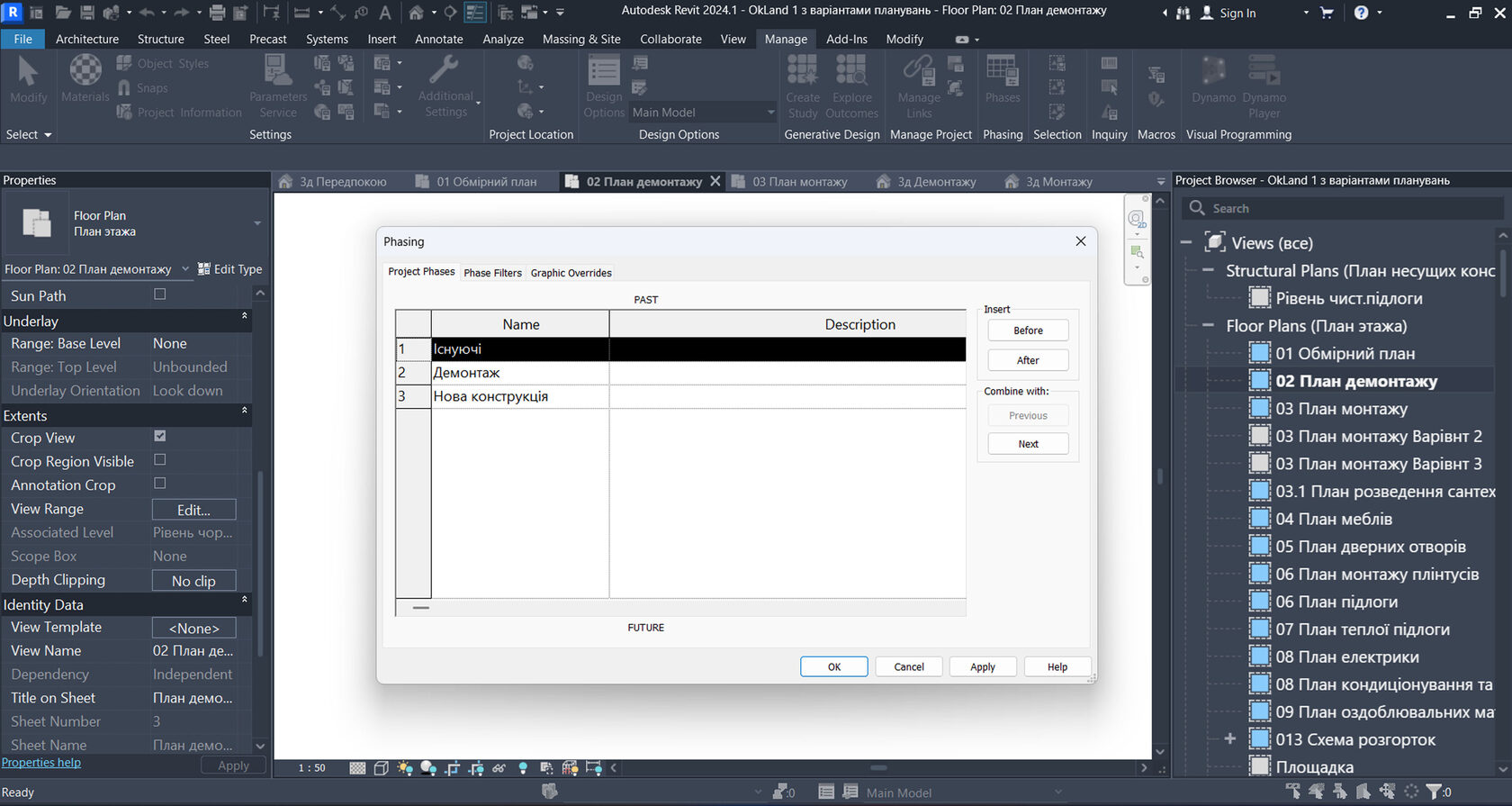Image resolution: width=1512 pixels, height=806 pixels.
Task: Open 08 План електрики in Project Browser
Action: (x=1347, y=657)
